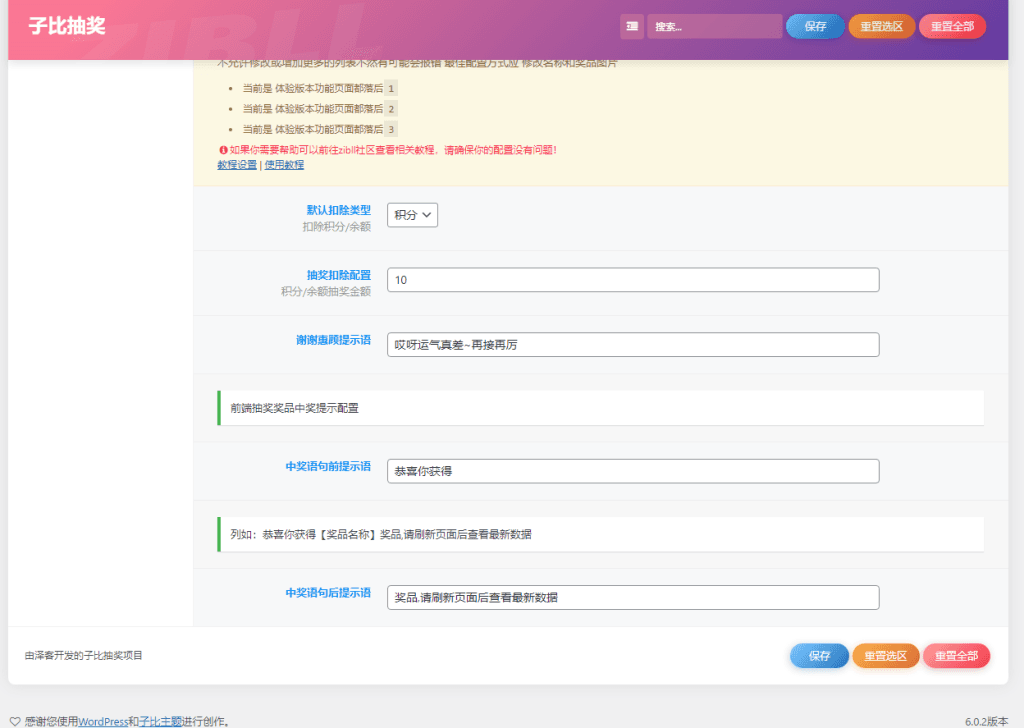Viewport: 1024px width, 728px height.
Task: Click top 重置全部 button
Action: 952,27
